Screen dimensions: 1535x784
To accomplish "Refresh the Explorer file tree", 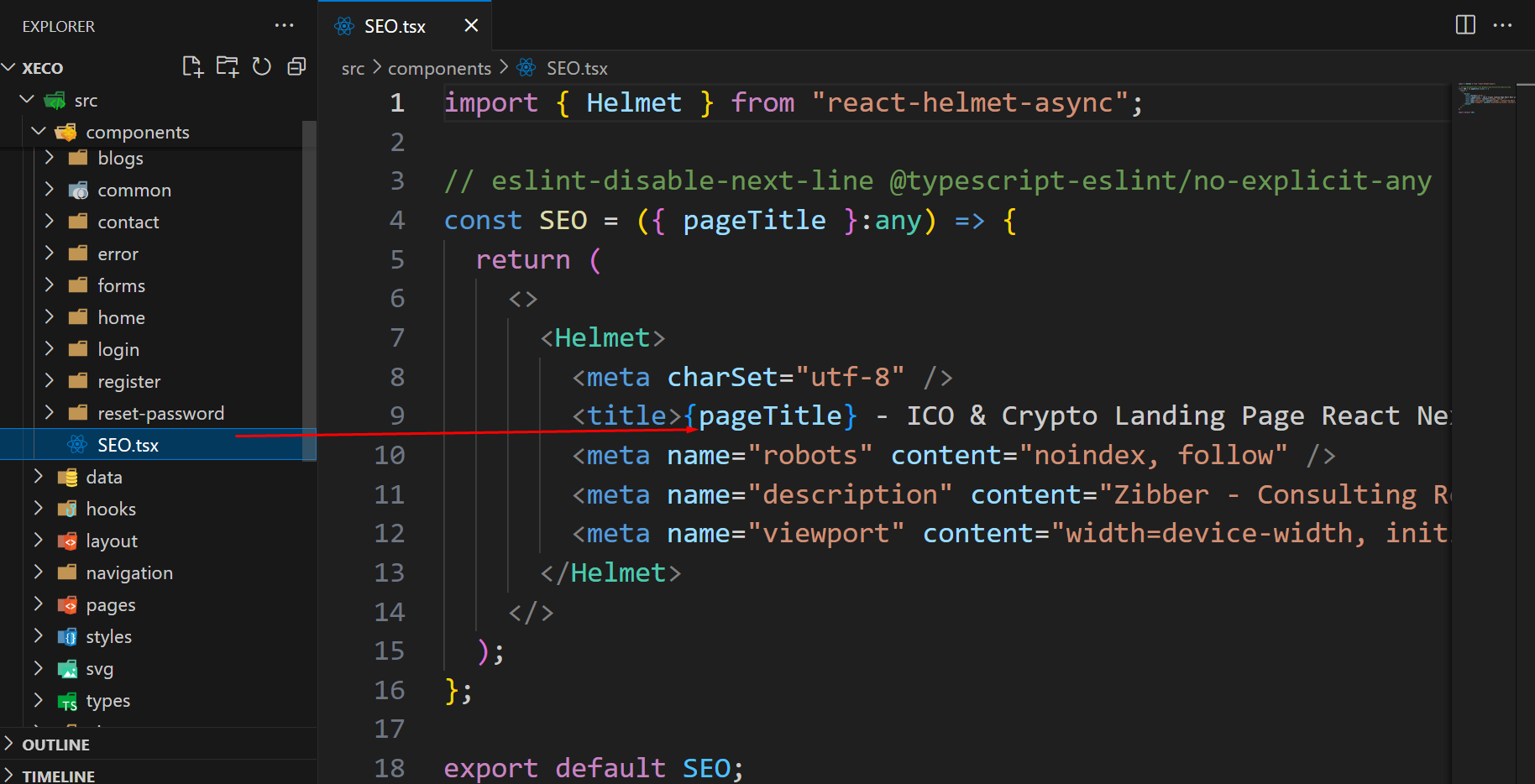I will pos(262,67).
